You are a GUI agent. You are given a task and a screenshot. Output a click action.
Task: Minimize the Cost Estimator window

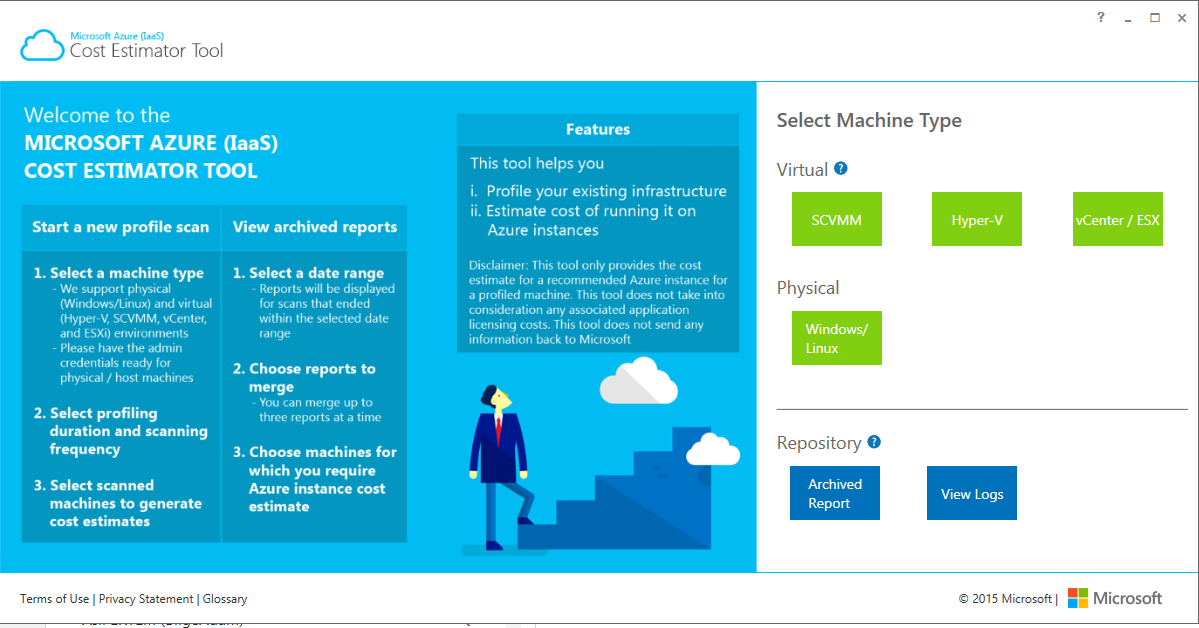click(1128, 18)
